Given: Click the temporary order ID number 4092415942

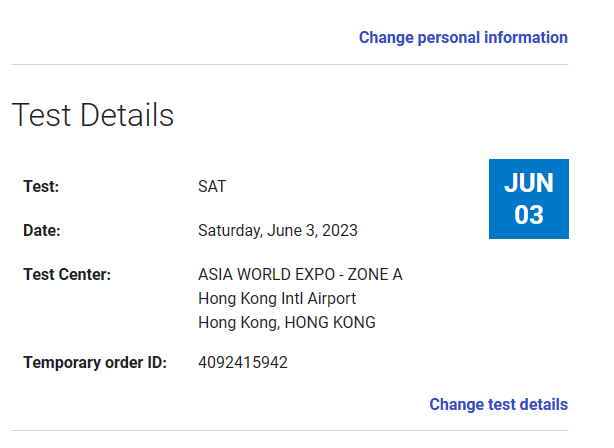Looking at the screenshot, I should [x=243, y=363].
